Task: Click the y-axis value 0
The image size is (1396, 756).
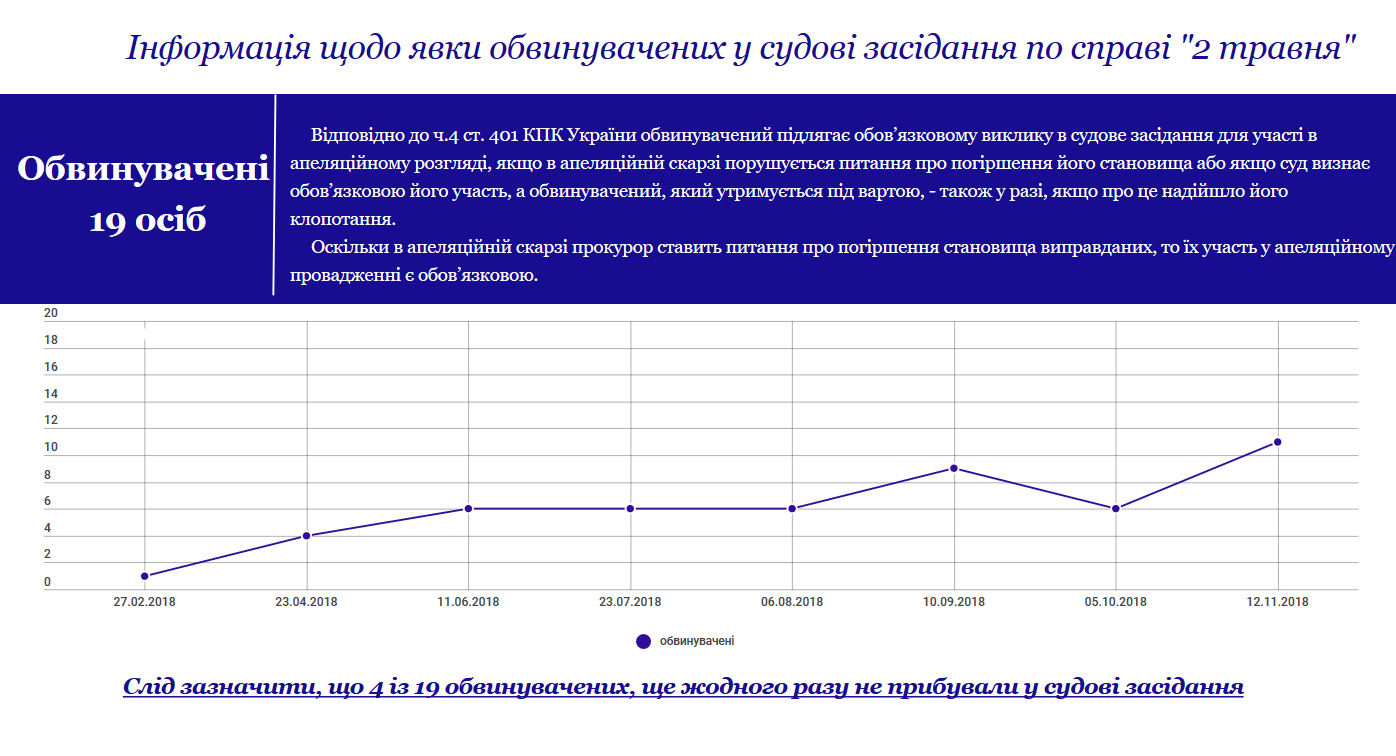Action: pyautogui.click(x=47, y=583)
